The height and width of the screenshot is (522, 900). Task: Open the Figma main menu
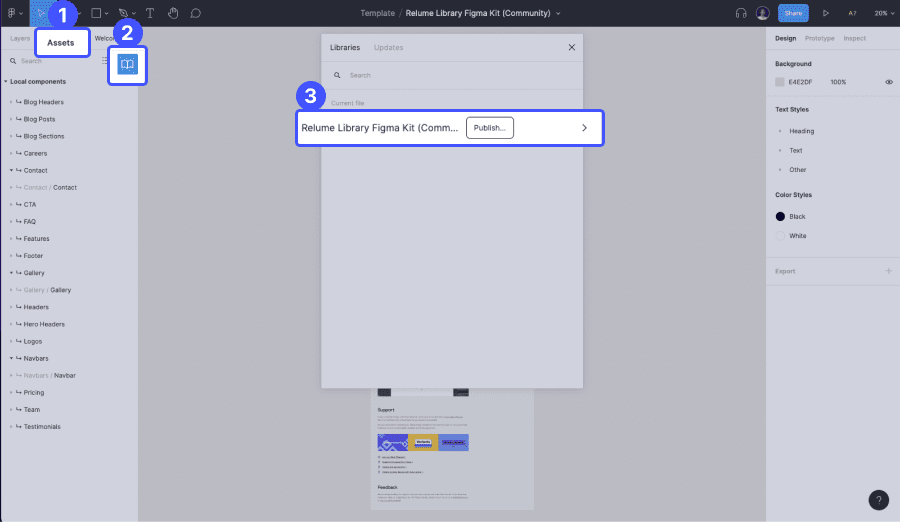12,13
